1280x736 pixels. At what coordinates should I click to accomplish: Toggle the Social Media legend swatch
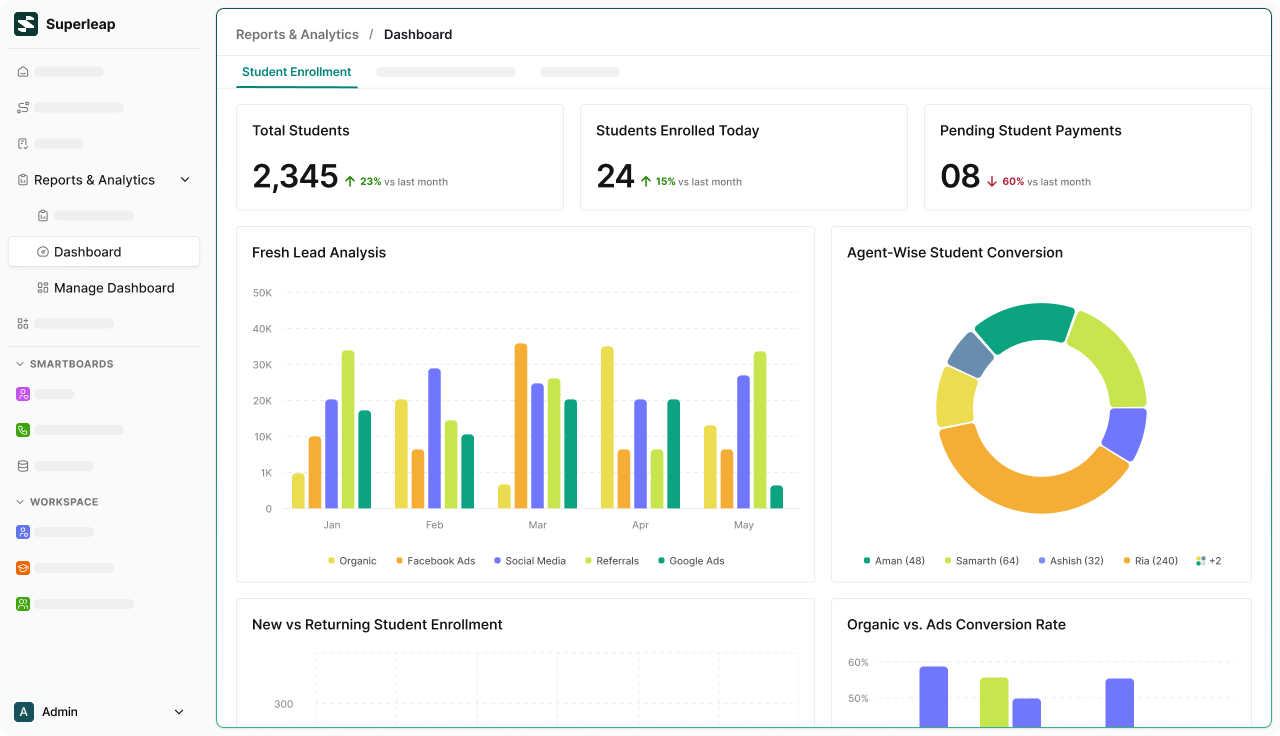pos(497,561)
